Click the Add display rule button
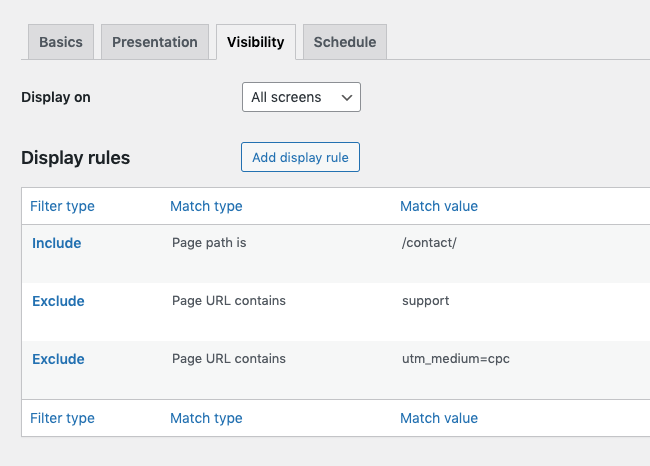Screen dimensions: 650x466 click(x=300, y=157)
